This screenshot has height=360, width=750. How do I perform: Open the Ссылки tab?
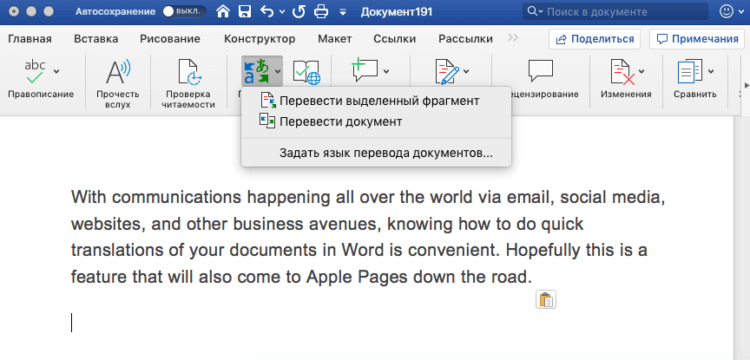[394, 39]
